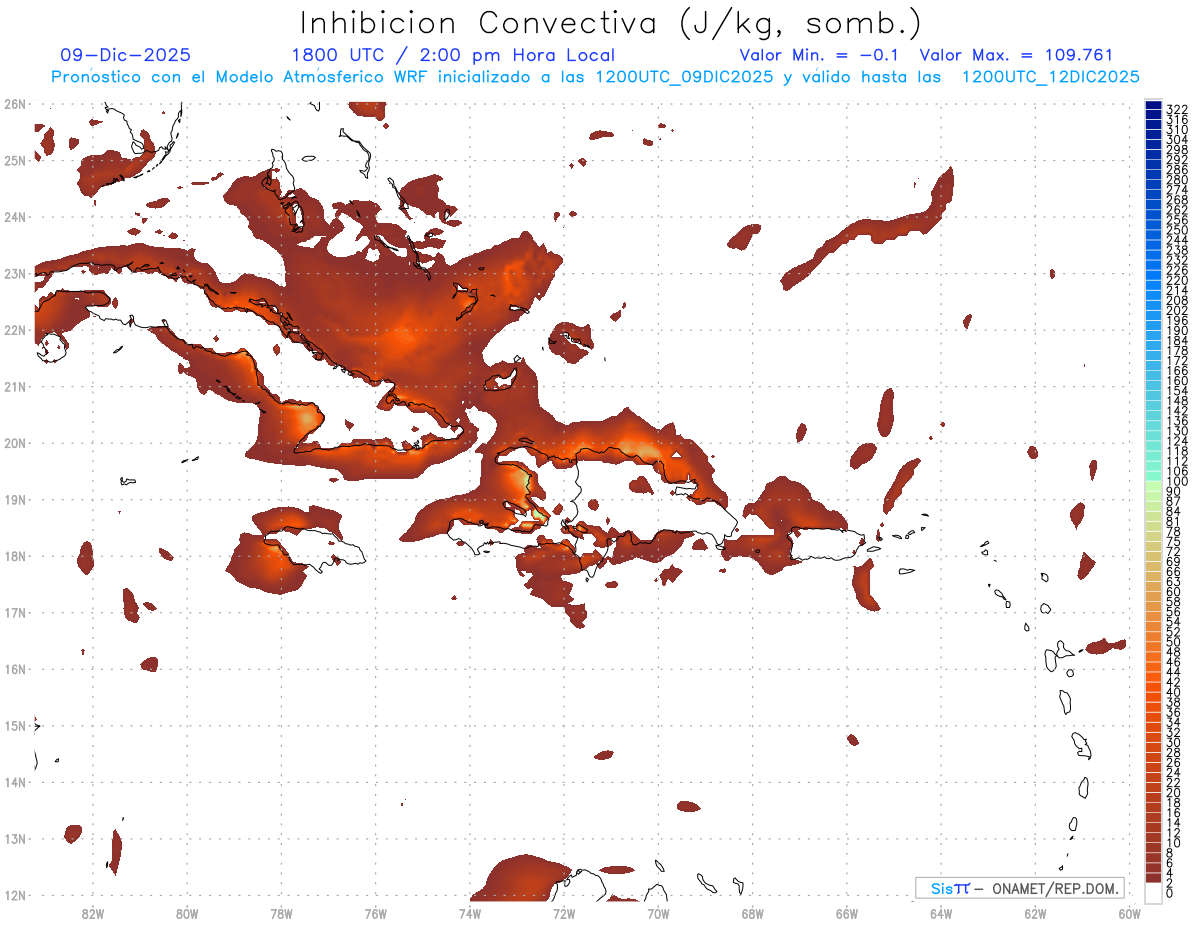Click the "18N" latitude label
The image size is (1200, 927).
(x=15, y=556)
